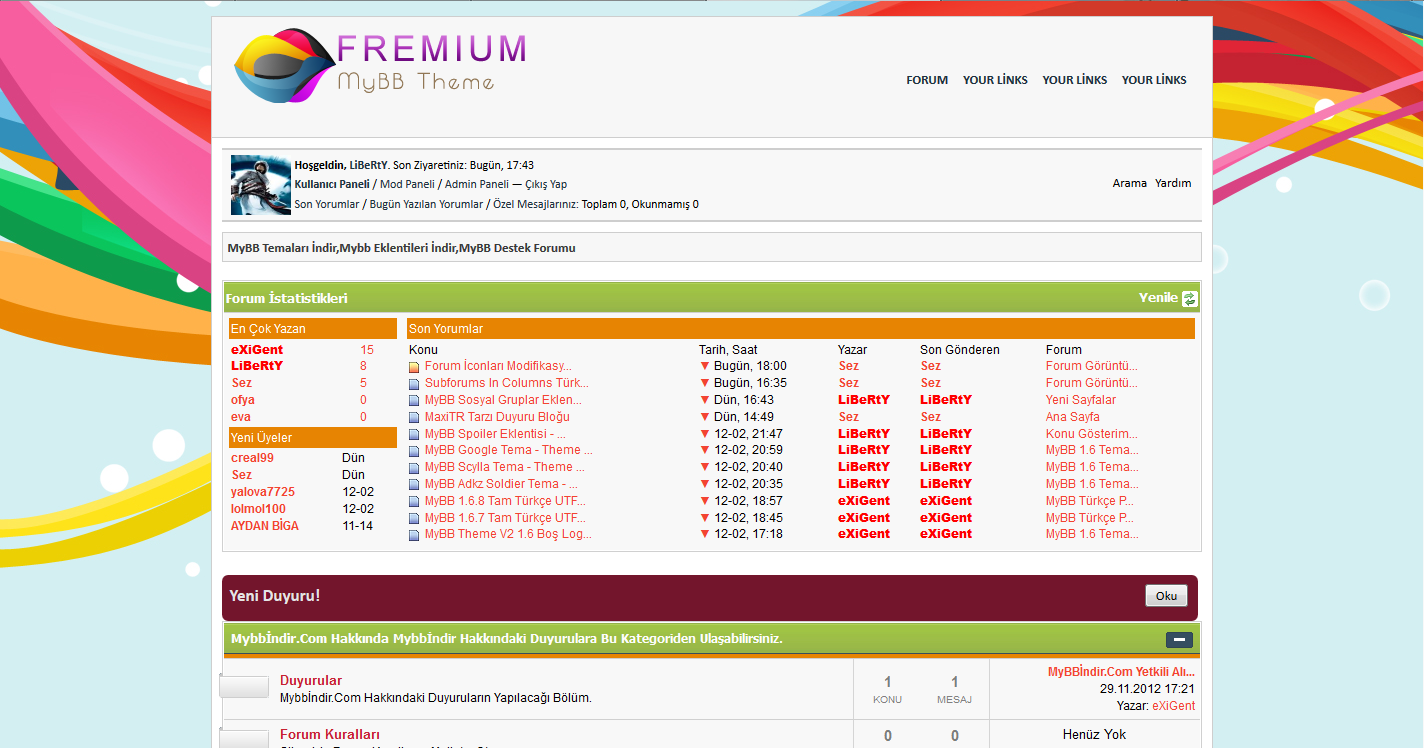Screen dimensions: 1424x748
Task: Click the thread icon beside Forum İconları Modifikasy...
Action: click(x=414, y=367)
